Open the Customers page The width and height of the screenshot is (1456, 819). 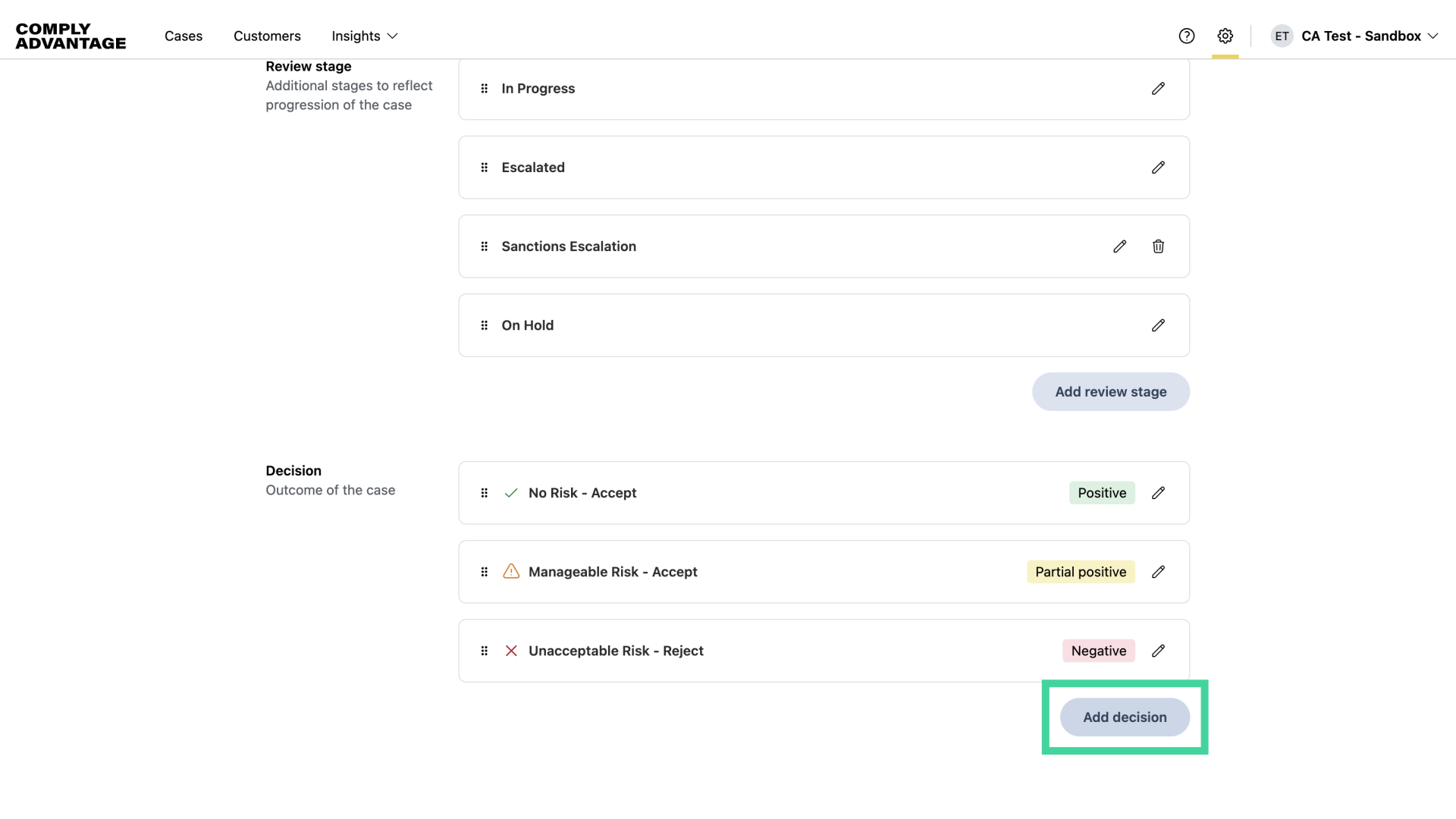coord(267,36)
